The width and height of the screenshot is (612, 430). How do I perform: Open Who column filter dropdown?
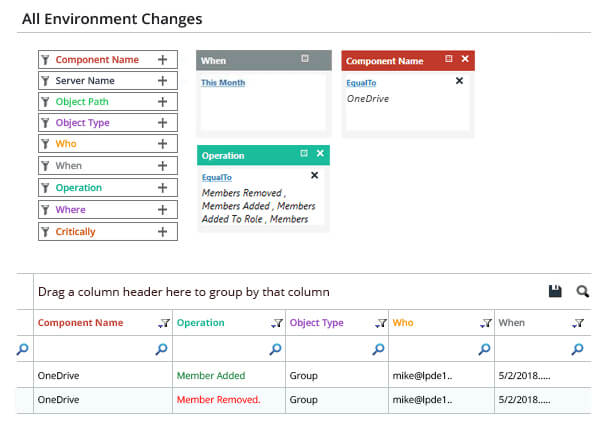coord(486,323)
